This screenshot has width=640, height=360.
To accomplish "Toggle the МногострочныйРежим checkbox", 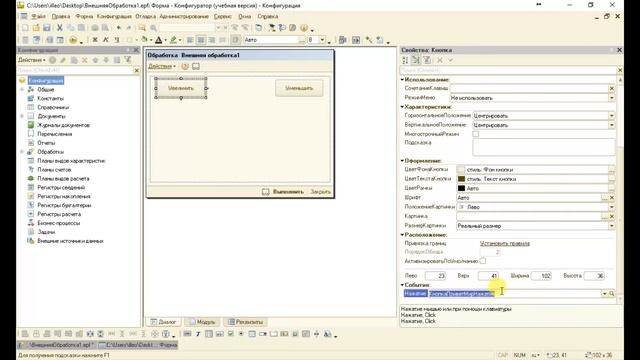I will pos(476,134).
